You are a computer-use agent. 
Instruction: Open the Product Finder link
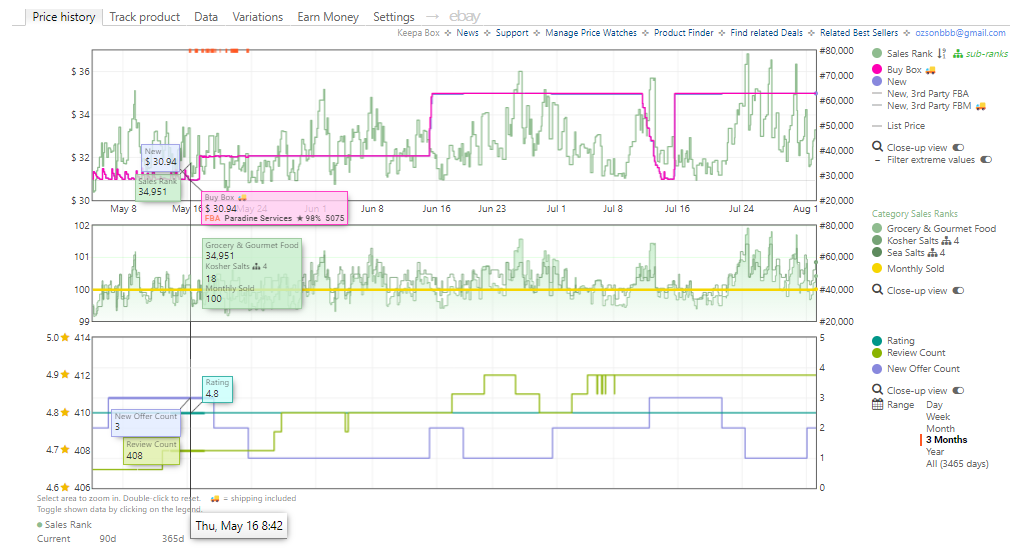[x=683, y=33]
